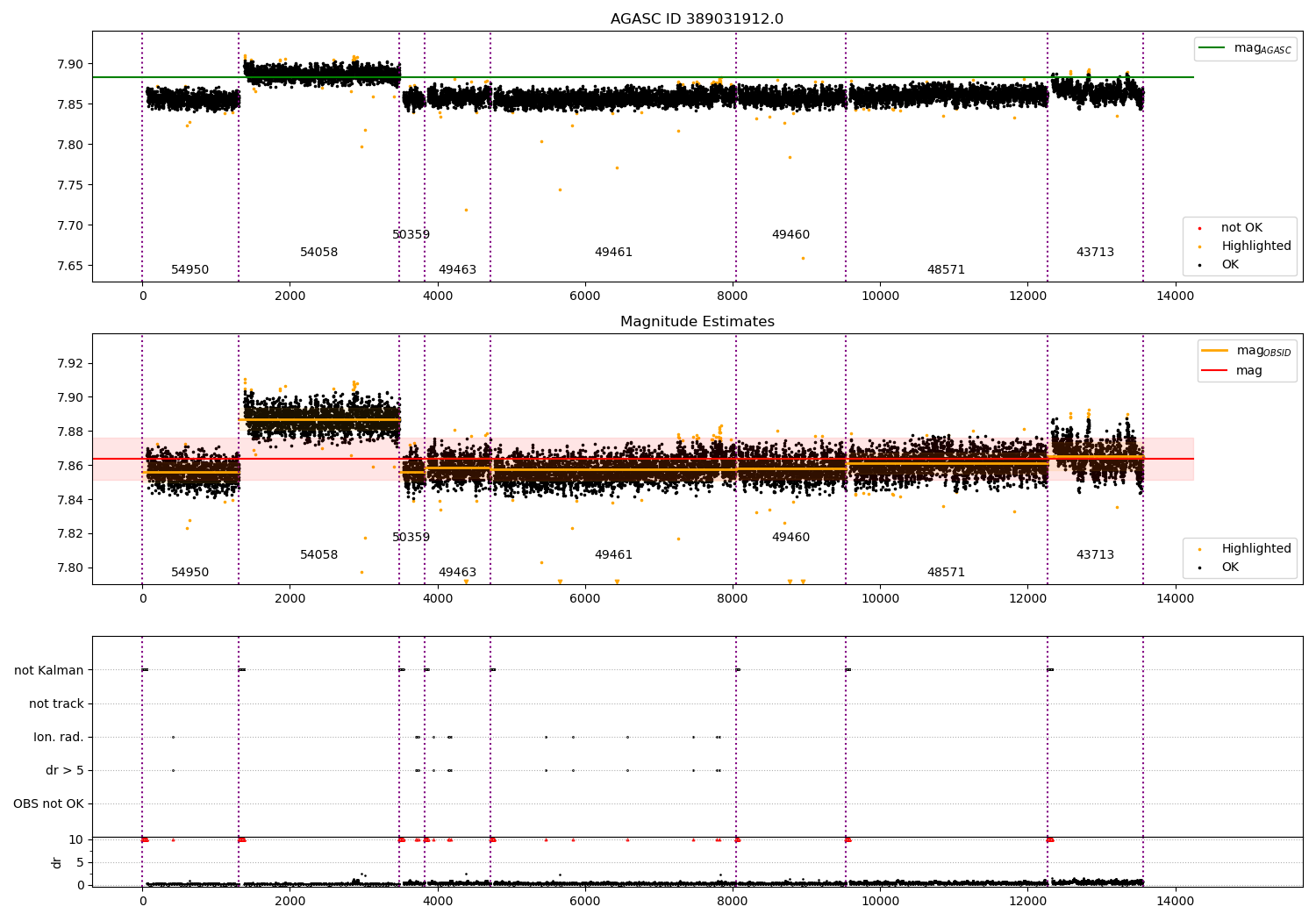
Task: Click the 10000 x-tick of middle plot
Action: tap(880, 598)
